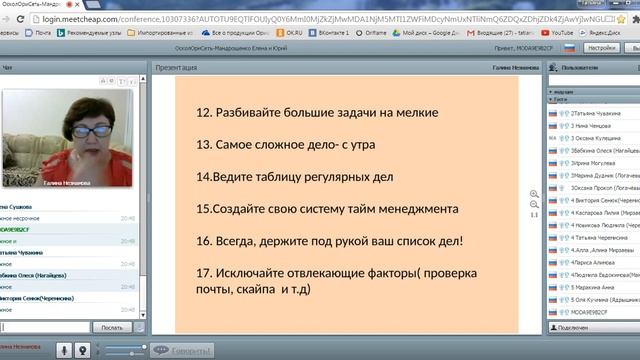Open the Мой диск – Google bookmark
Viewport: 640px width, 360px height.
pos(425,33)
